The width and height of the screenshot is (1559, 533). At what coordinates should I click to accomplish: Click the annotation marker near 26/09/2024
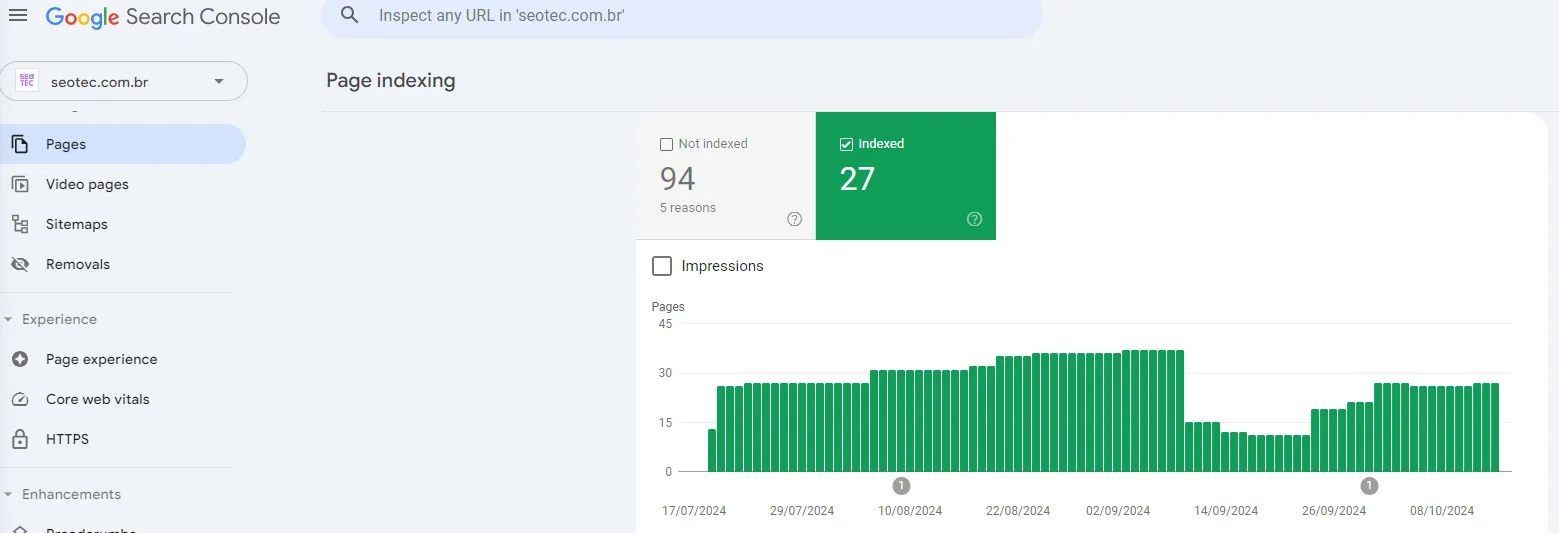[x=1370, y=486]
